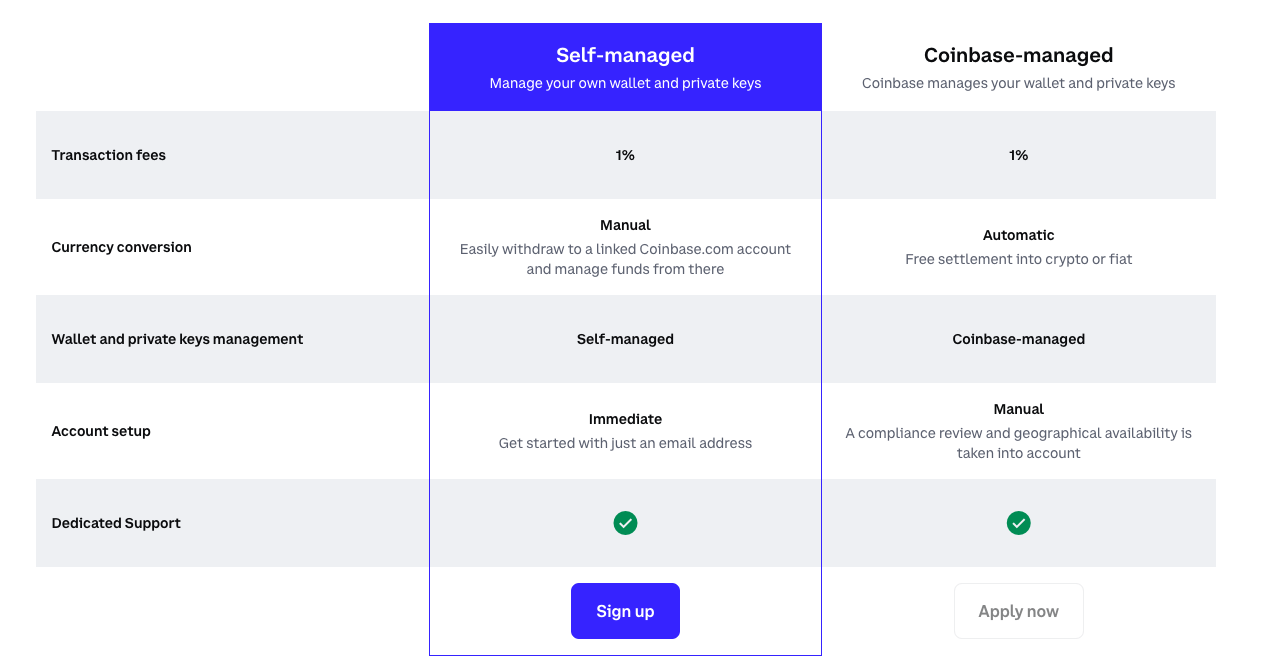This screenshot has height=665, width=1280.
Task: Click the Immediate account setup text
Action: click(x=625, y=419)
